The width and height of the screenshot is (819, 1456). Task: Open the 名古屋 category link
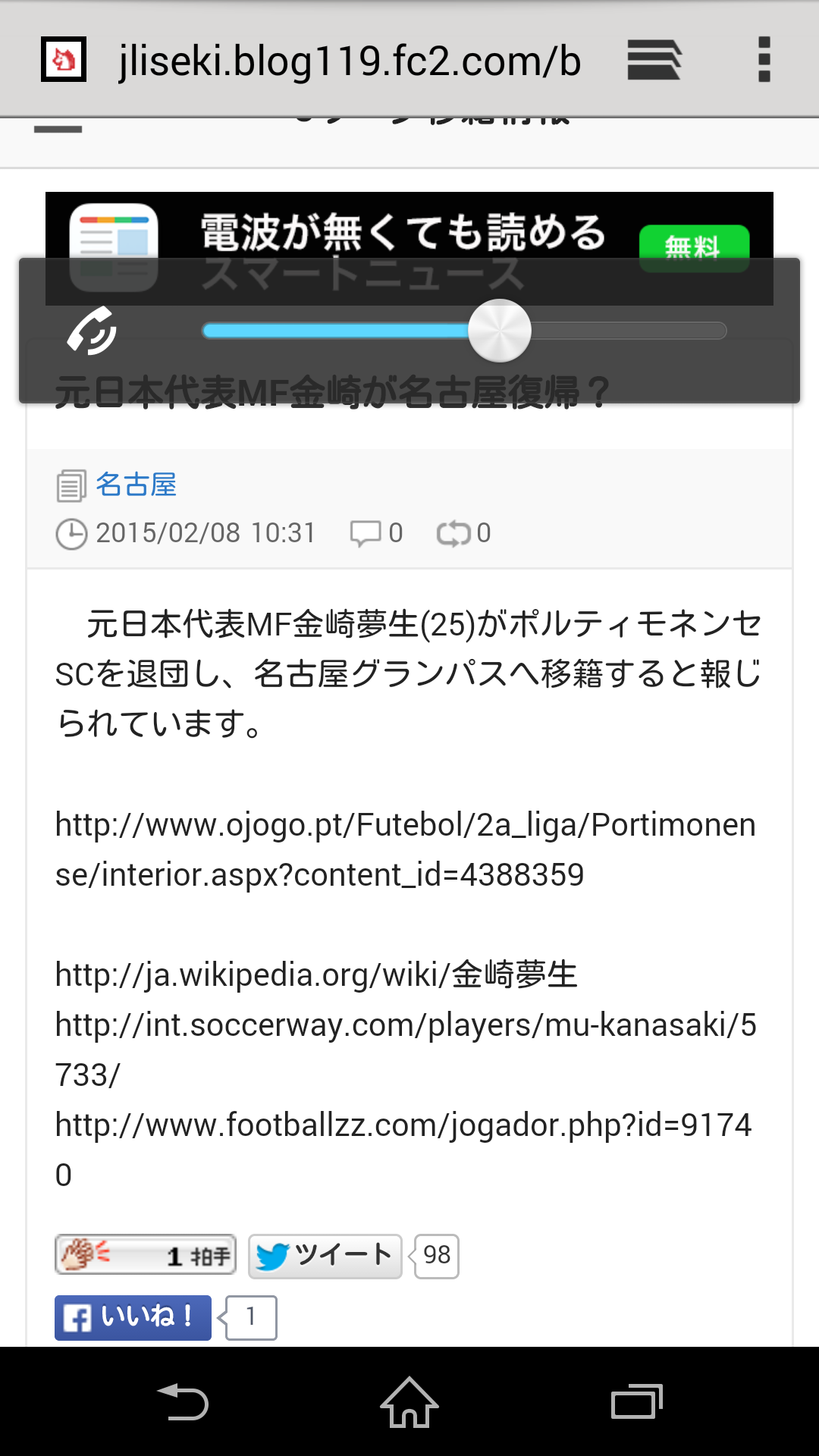click(x=136, y=485)
